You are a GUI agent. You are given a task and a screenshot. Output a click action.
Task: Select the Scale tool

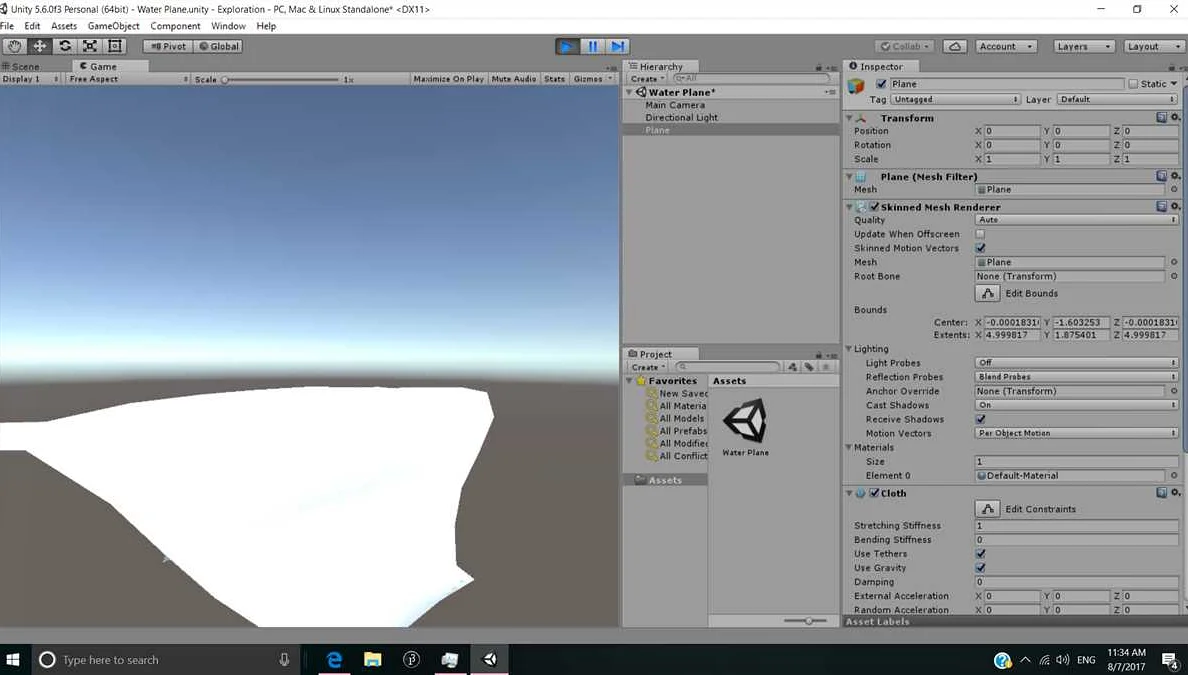click(89, 46)
